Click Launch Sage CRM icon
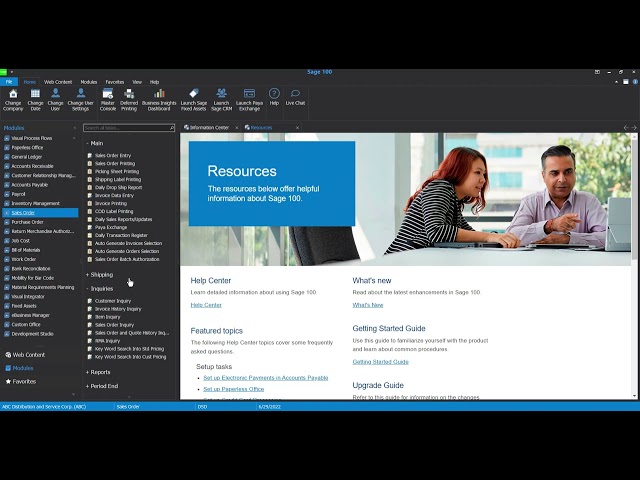Image resolution: width=640 pixels, height=480 pixels. (221, 94)
